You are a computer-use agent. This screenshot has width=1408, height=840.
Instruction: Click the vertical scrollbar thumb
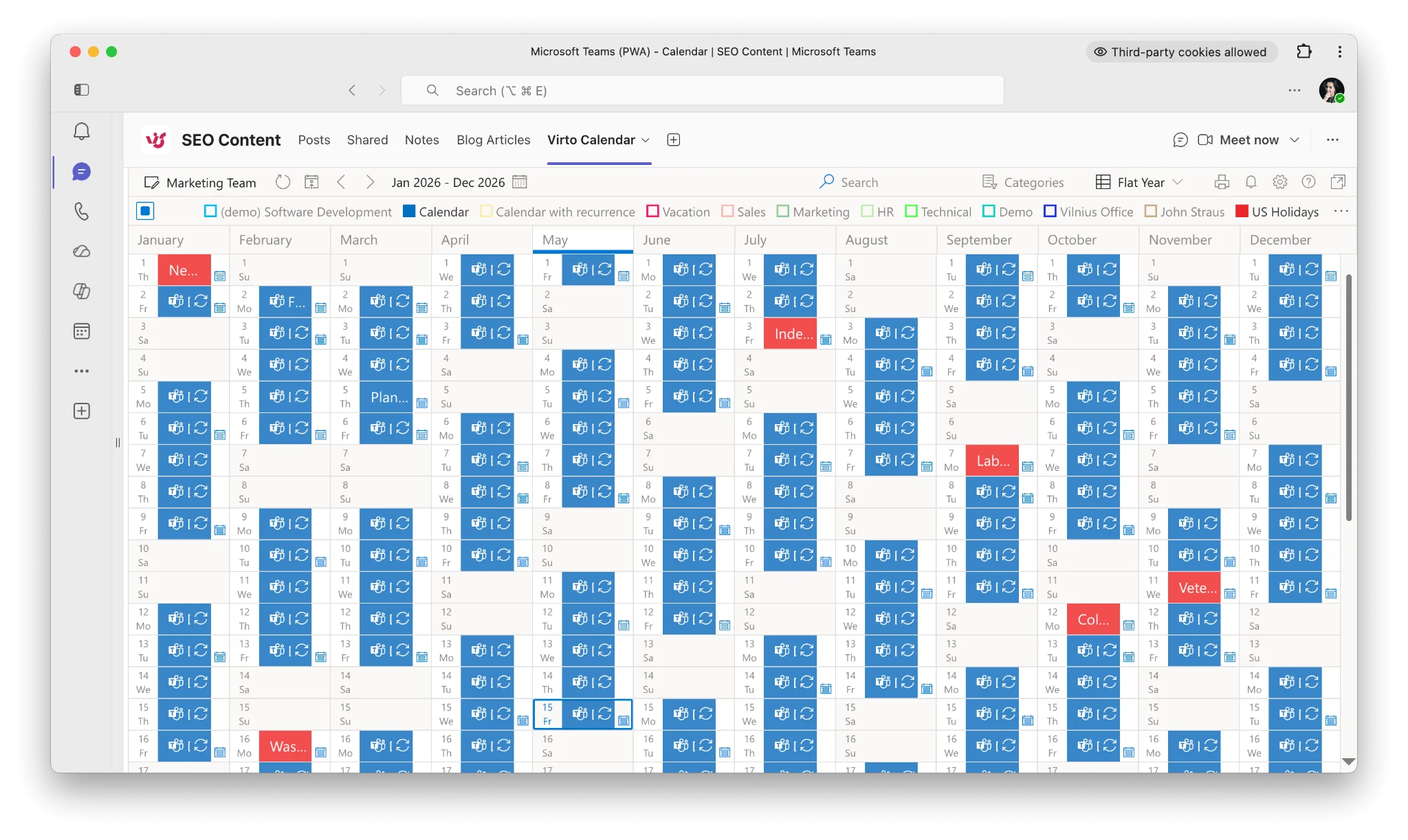[1348, 397]
